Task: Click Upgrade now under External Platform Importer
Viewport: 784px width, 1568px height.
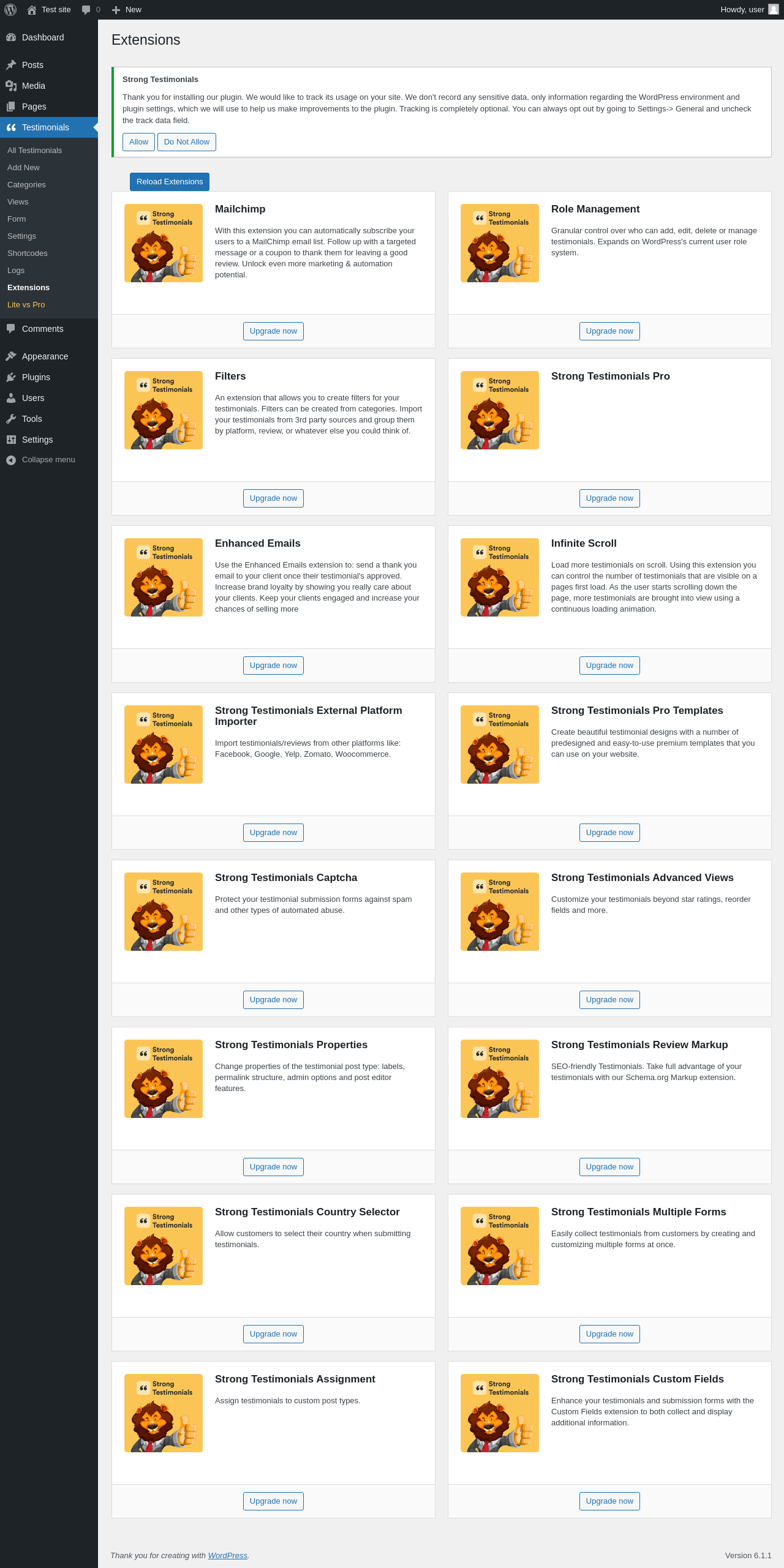Action: click(x=273, y=833)
